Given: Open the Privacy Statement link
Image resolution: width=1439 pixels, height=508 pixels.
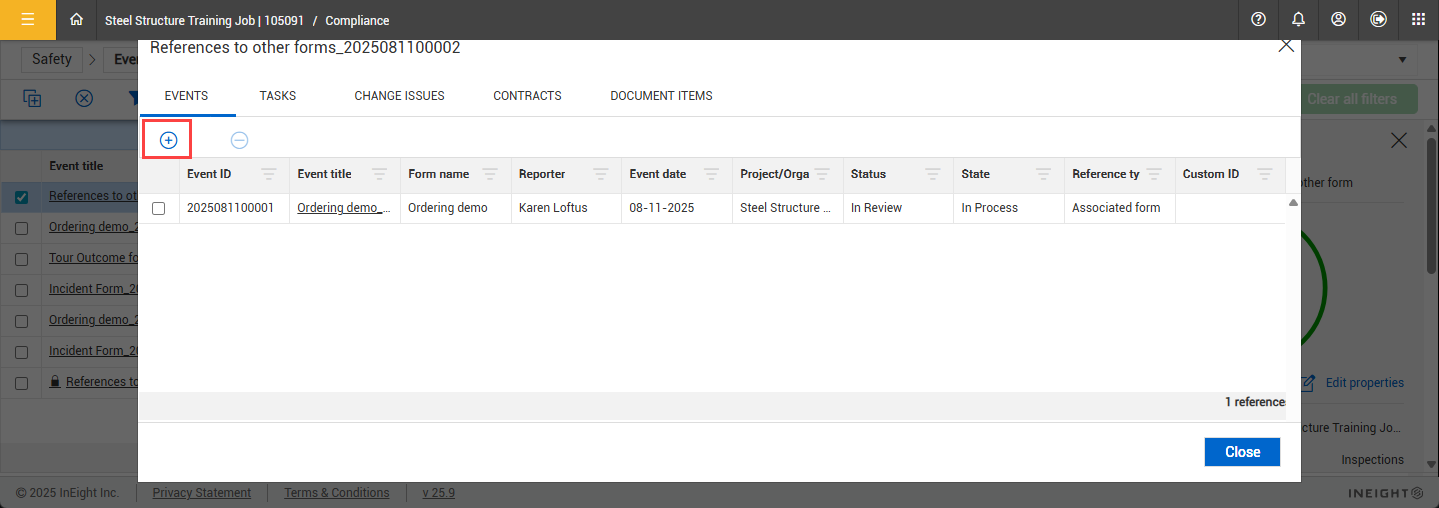Looking at the screenshot, I should click(x=201, y=493).
